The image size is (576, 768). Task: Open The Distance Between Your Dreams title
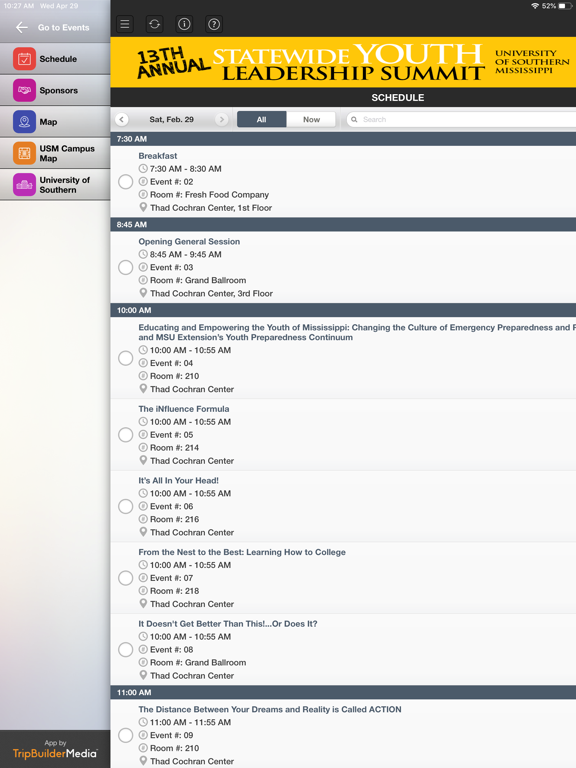pos(270,709)
